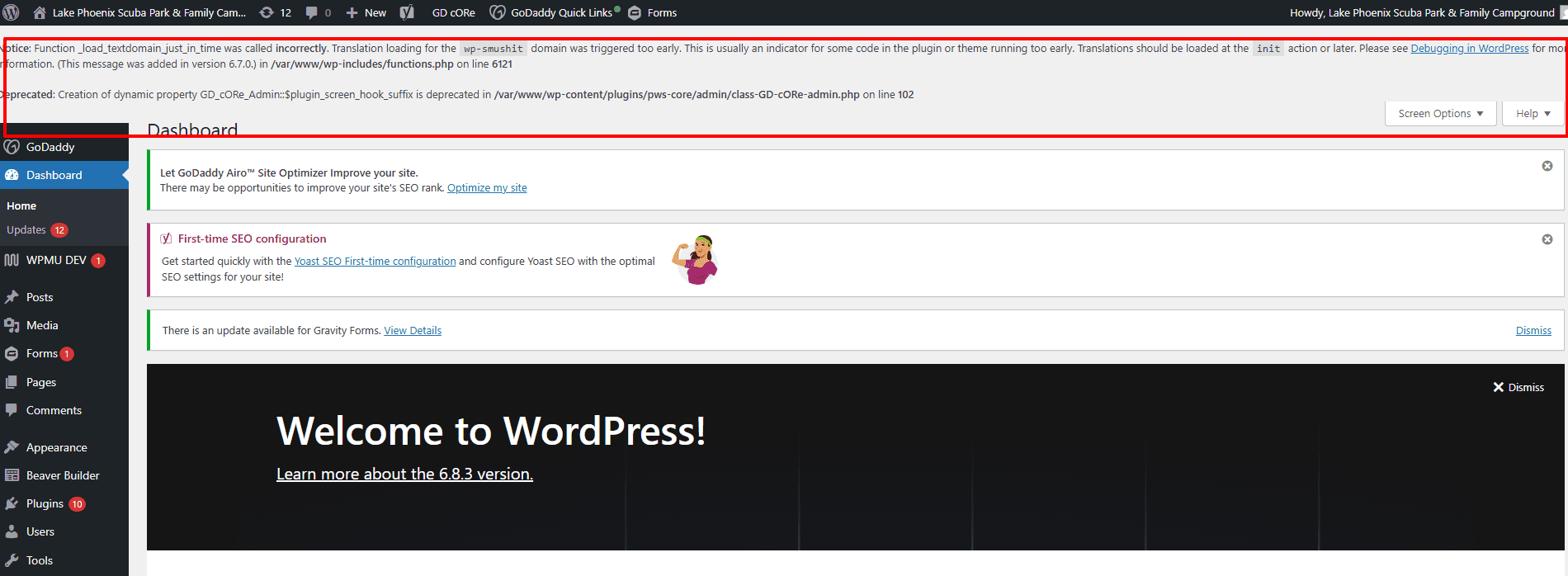Click the Comments bubble icon in sidebar
Viewport: 1568px width, 576px height.
[x=12, y=410]
